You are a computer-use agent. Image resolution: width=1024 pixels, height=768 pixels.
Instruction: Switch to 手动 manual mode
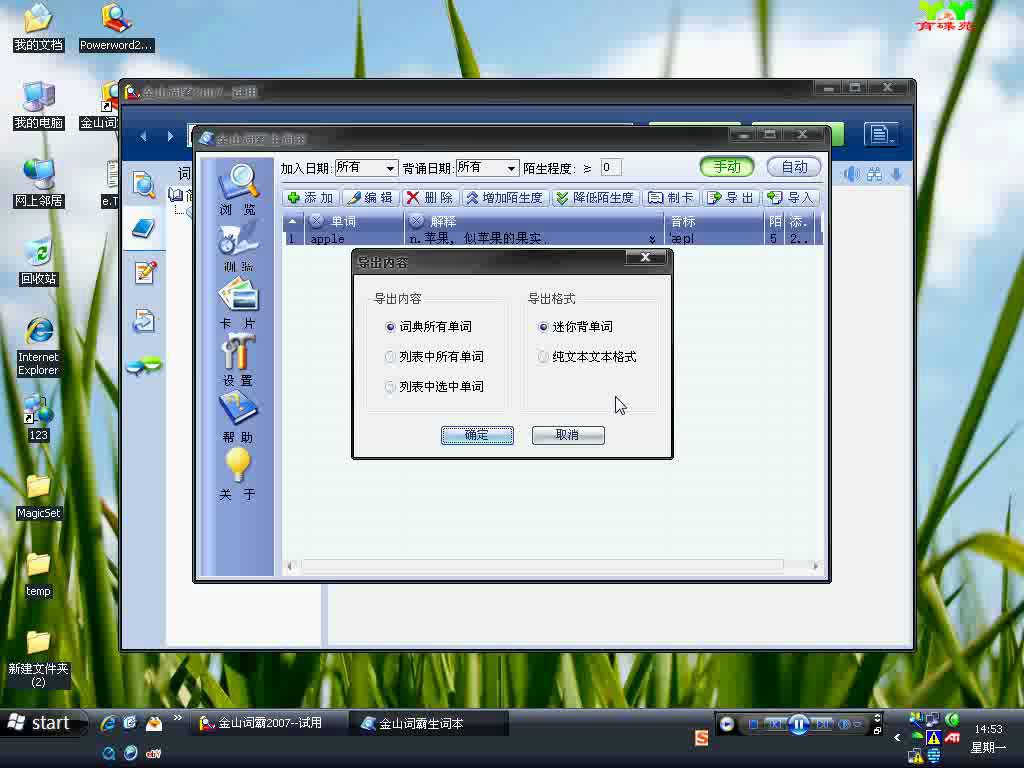click(x=726, y=167)
